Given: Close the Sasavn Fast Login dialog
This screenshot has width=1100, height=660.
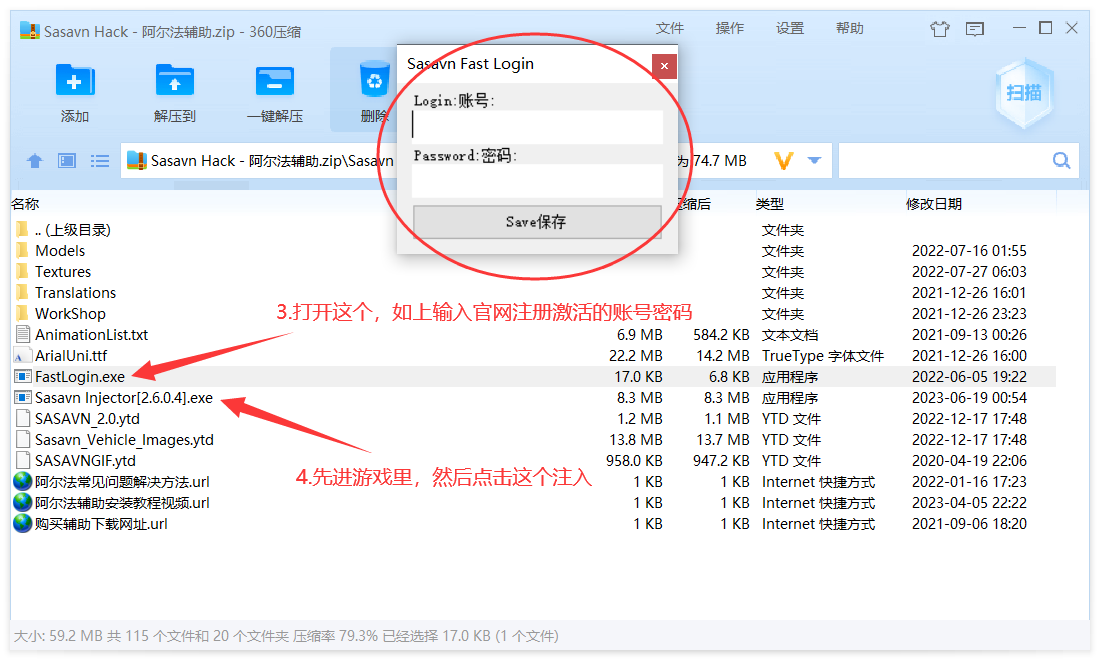Looking at the screenshot, I should coord(664,66).
